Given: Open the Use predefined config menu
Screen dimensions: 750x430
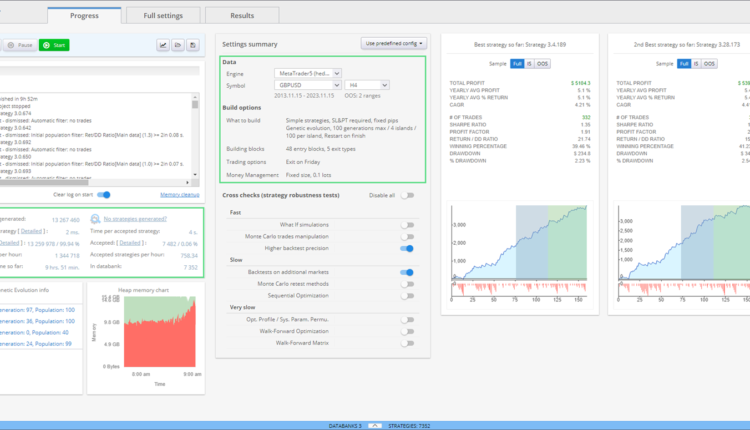Looking at the screenshot, I should [x=393, y=44].
